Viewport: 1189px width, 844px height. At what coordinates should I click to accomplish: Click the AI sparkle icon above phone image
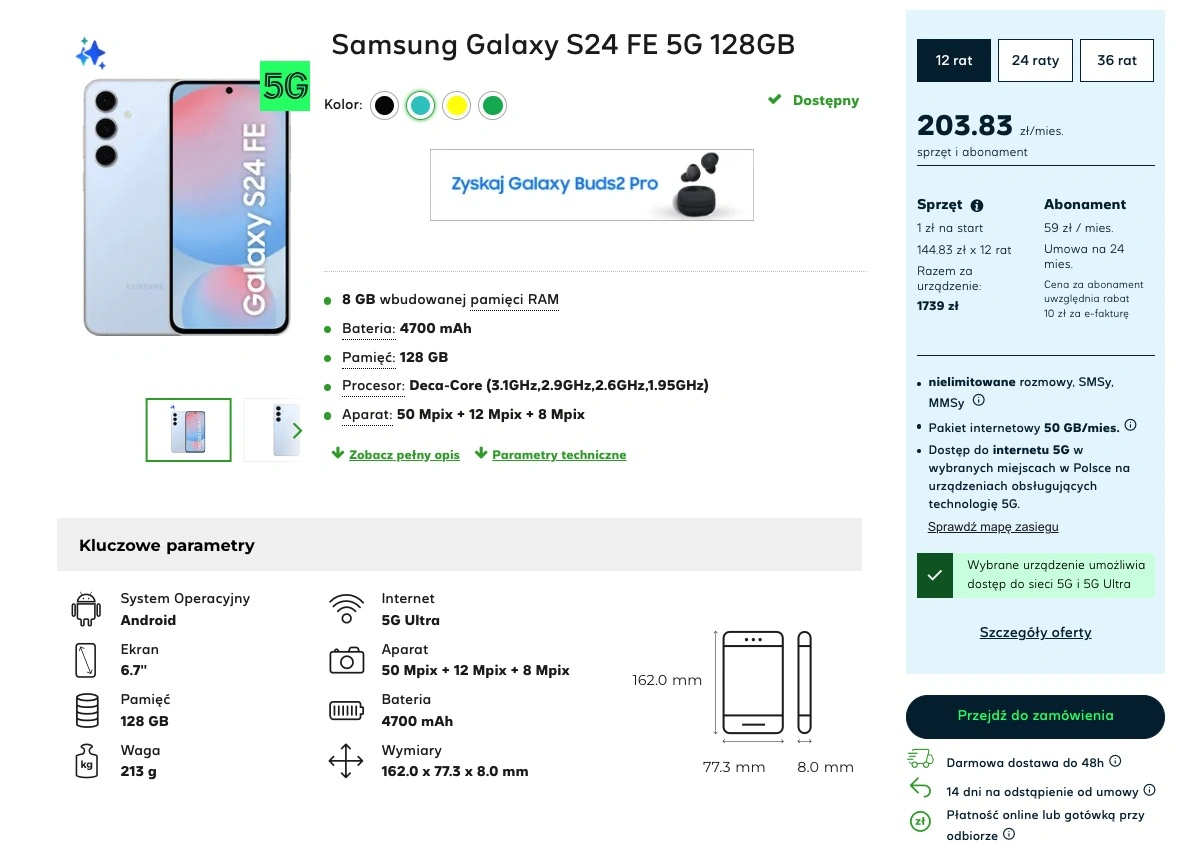(91, 53)
